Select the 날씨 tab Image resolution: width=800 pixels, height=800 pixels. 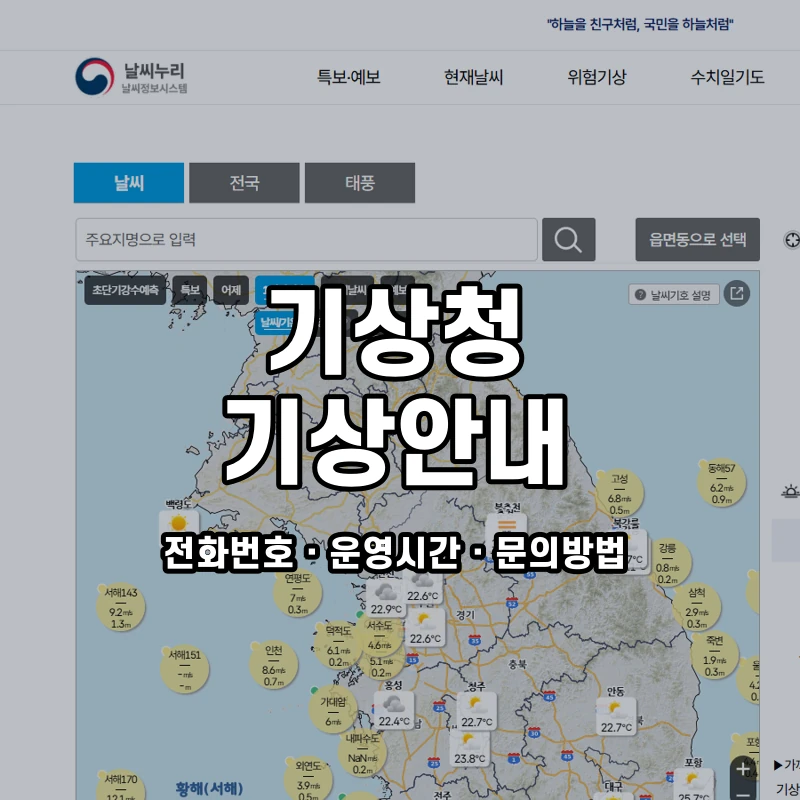click(x=129, y=183)
